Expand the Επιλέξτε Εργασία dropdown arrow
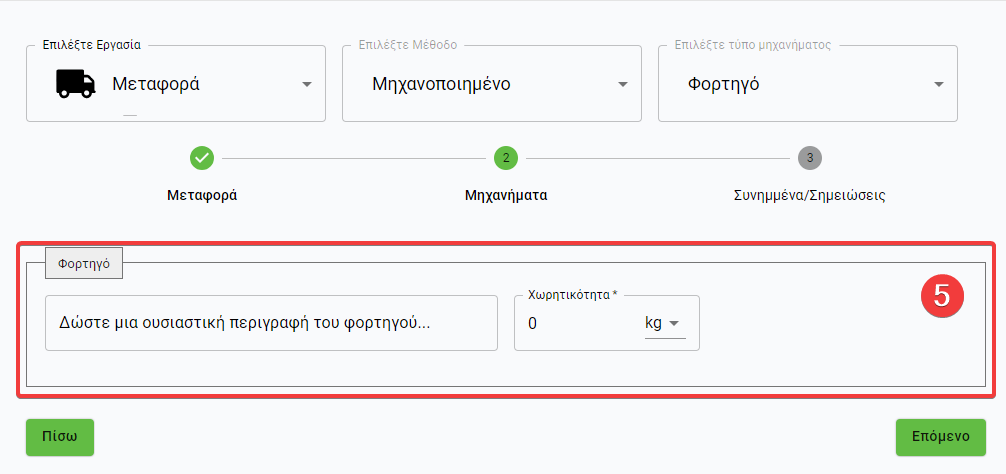This screenshot has width=1006, height=474. pos(307,85)
